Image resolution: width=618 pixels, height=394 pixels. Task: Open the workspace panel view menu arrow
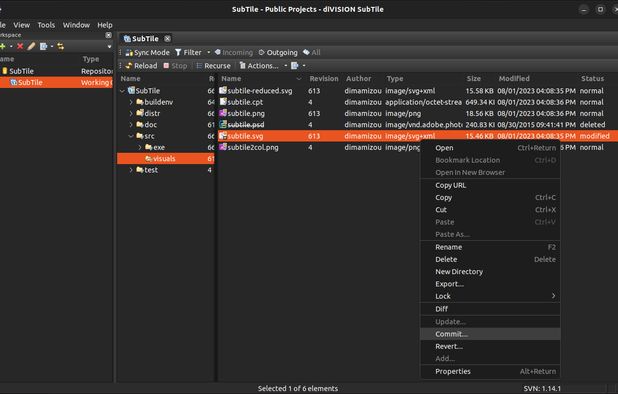109,47
